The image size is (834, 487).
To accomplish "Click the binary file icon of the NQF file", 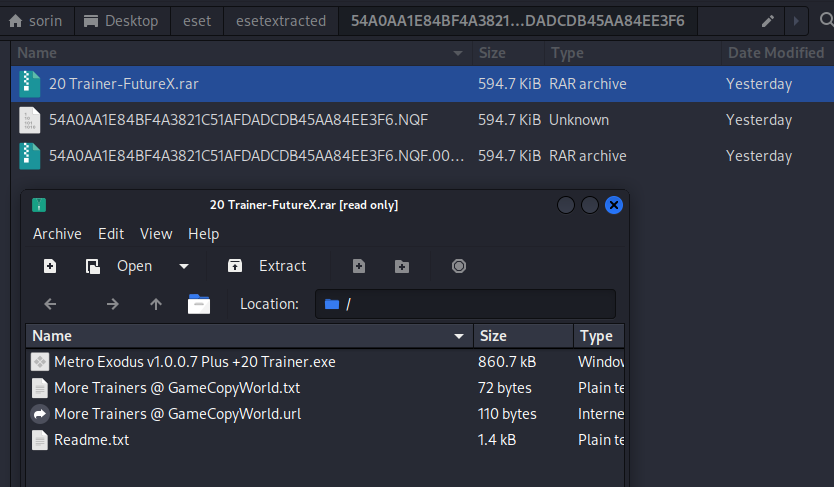I will coord(30,120).
